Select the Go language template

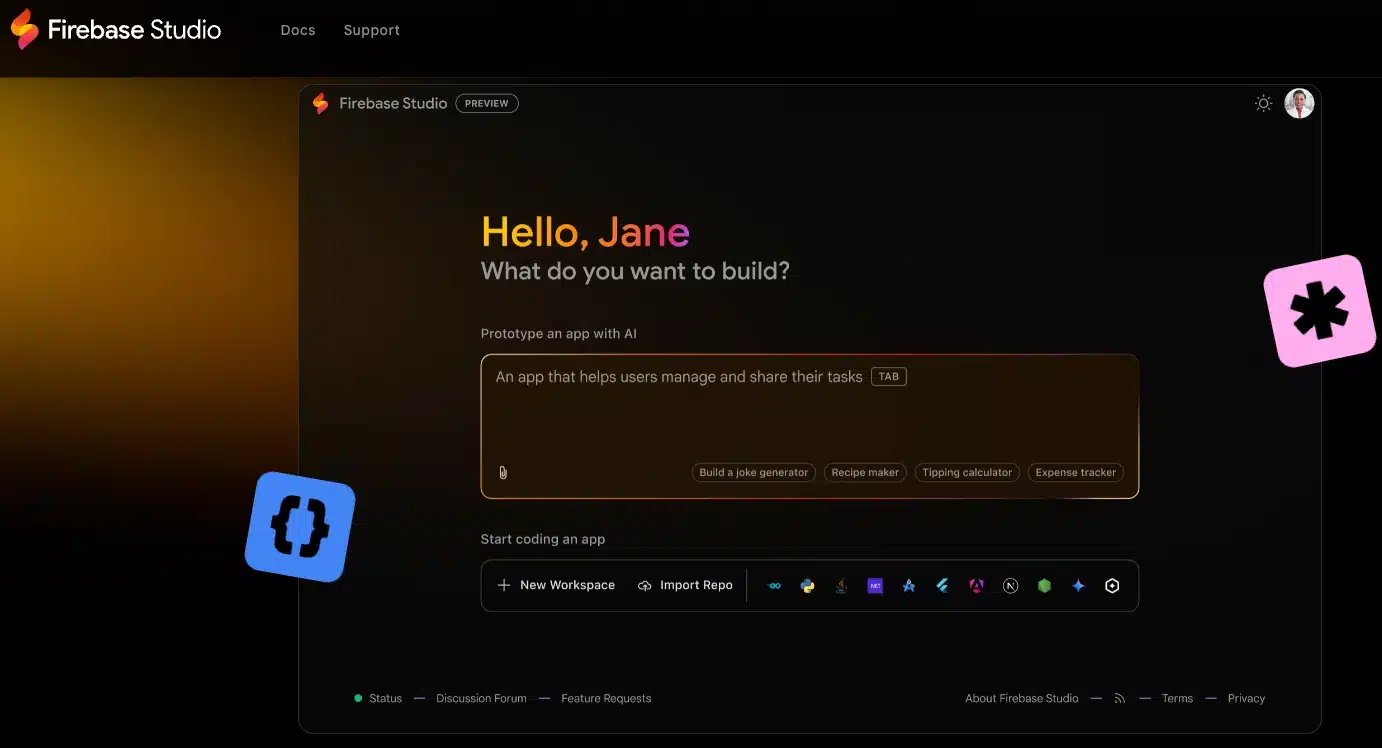coord(774,585)
